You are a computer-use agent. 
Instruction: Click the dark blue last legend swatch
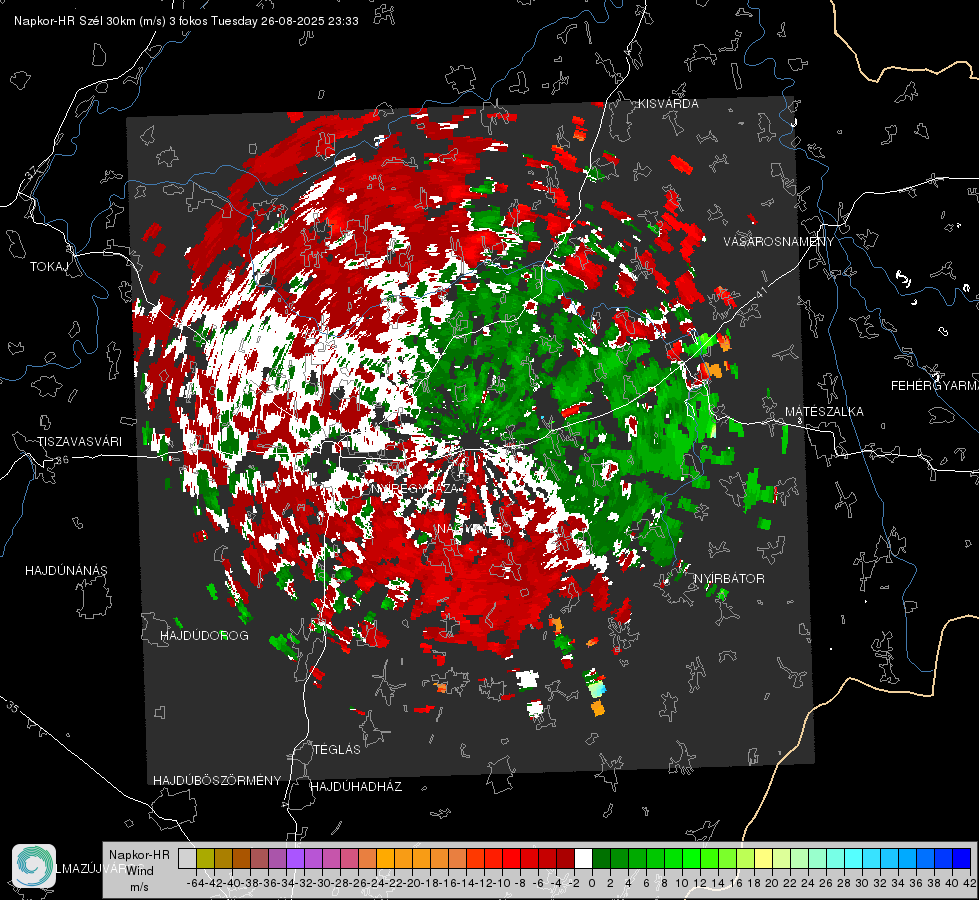[x=962, y=859]
